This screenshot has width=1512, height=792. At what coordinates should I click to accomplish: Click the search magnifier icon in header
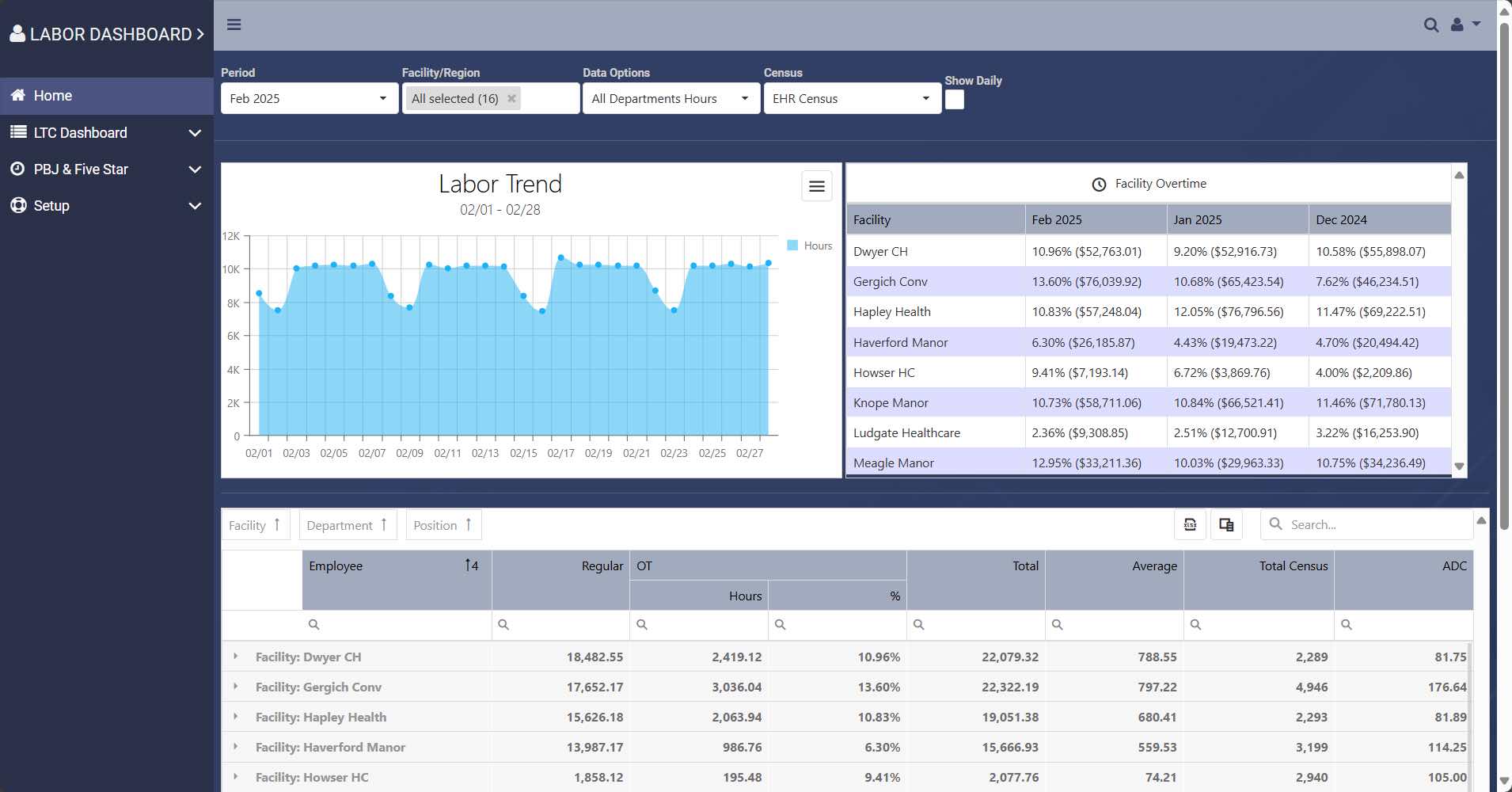point(1430,25)
